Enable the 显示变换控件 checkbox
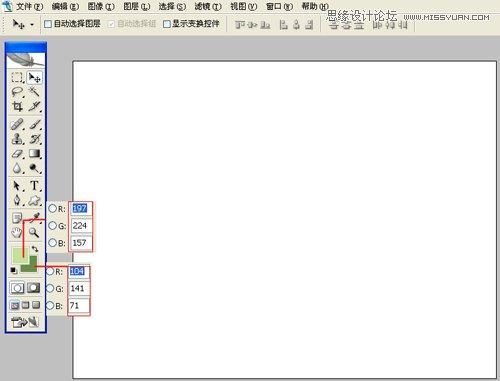 pos(167,24)
